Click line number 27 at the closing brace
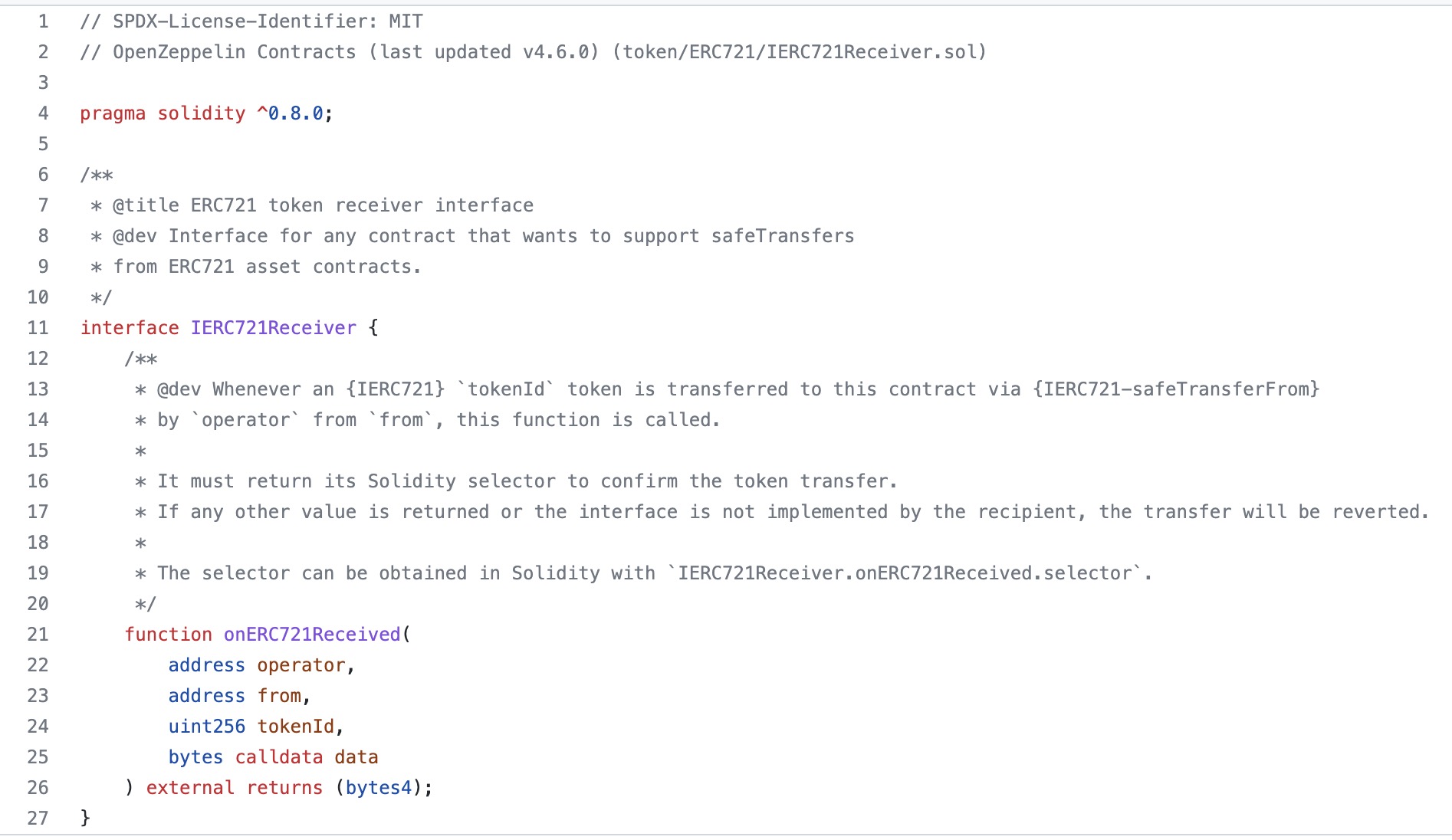Screen dimensions: 1452x840 pyautogui.click(x=38, y=819)
